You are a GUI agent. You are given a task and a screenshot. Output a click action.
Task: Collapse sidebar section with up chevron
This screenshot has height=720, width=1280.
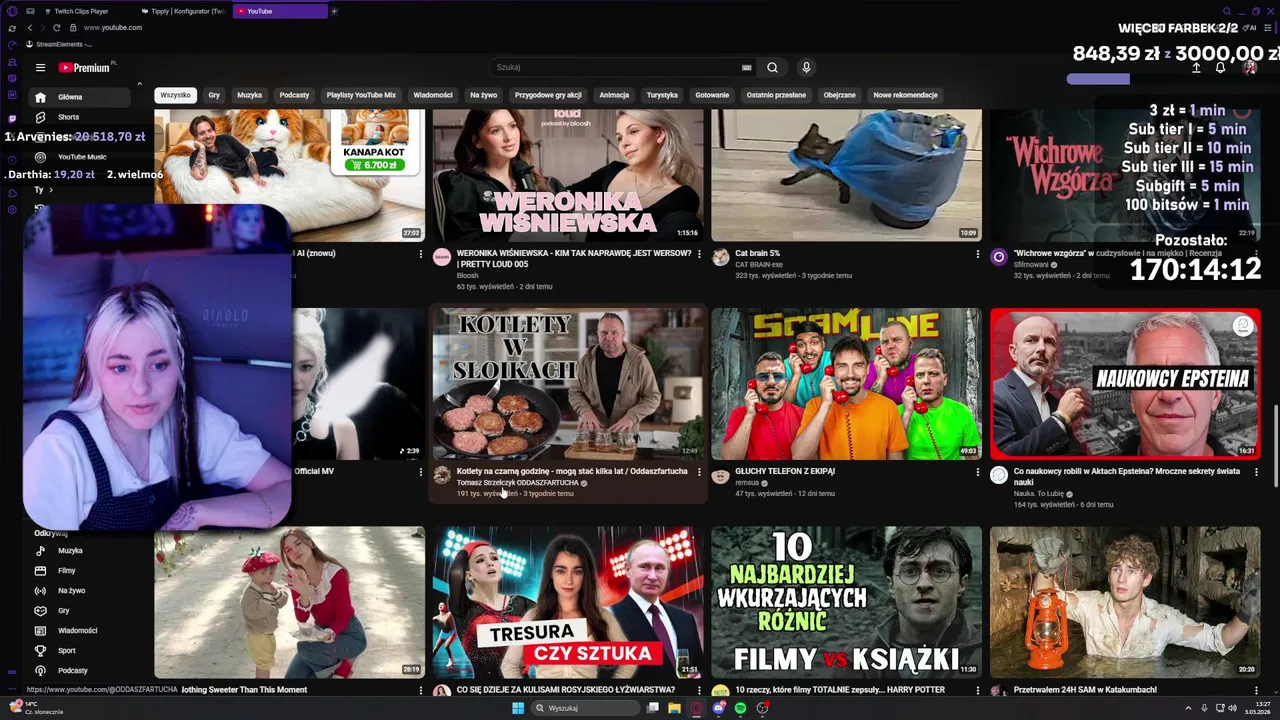[x=139, y=84]
